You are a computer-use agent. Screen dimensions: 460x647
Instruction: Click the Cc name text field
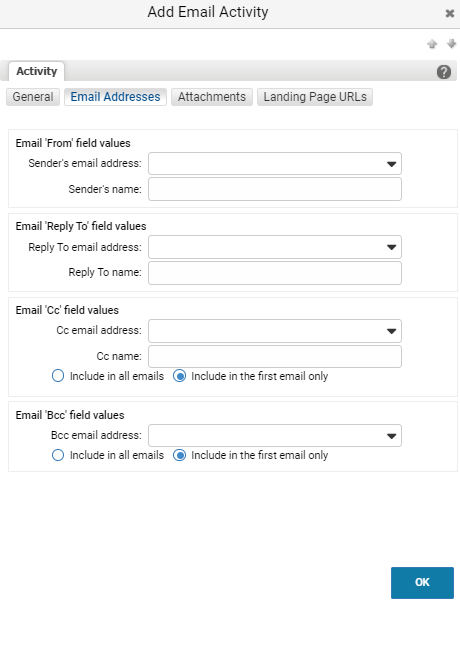click(x=275, y=357)
